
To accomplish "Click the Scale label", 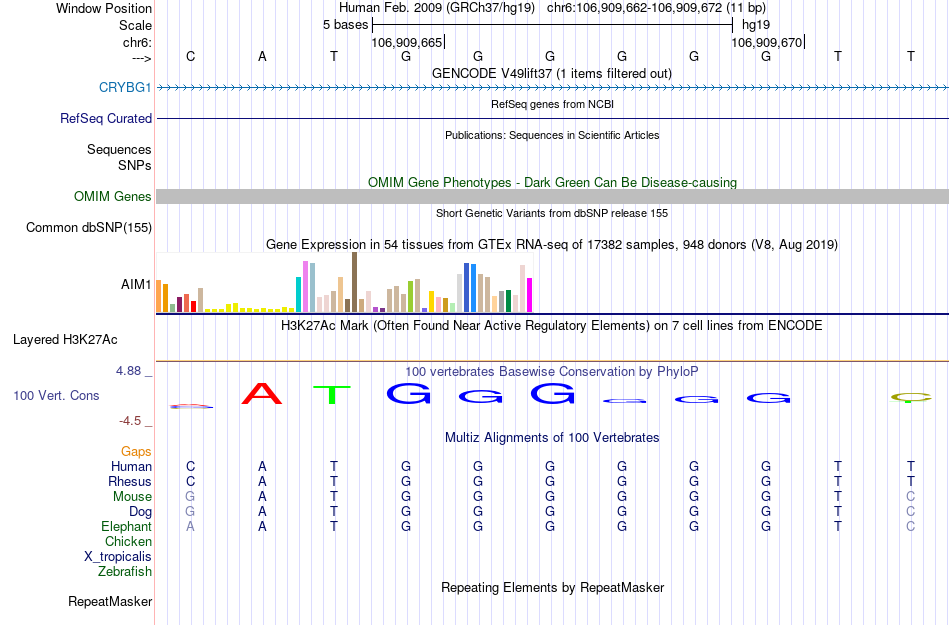I will click(x=135, y=25).
